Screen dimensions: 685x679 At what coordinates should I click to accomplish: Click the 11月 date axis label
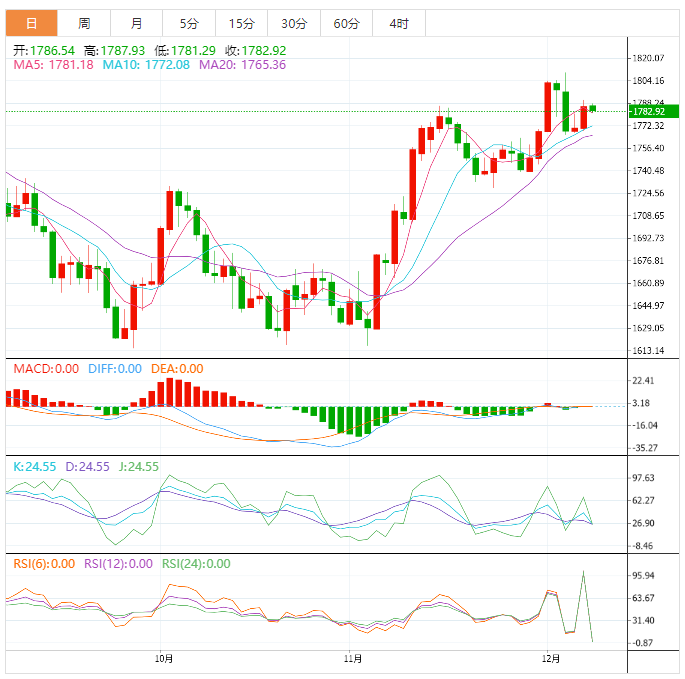[353, 658]
